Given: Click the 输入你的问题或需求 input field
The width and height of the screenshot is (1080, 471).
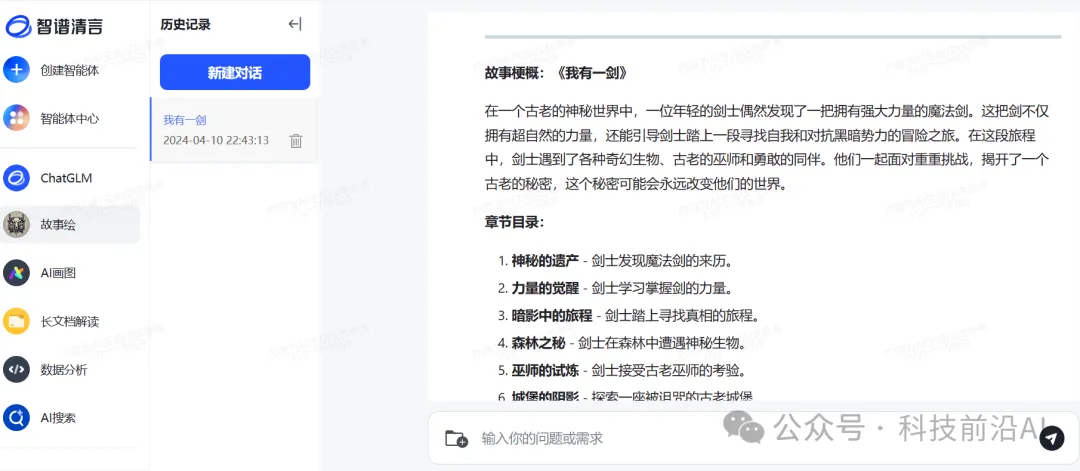Looking at the screenshot, I should click(x=754, y=438).
